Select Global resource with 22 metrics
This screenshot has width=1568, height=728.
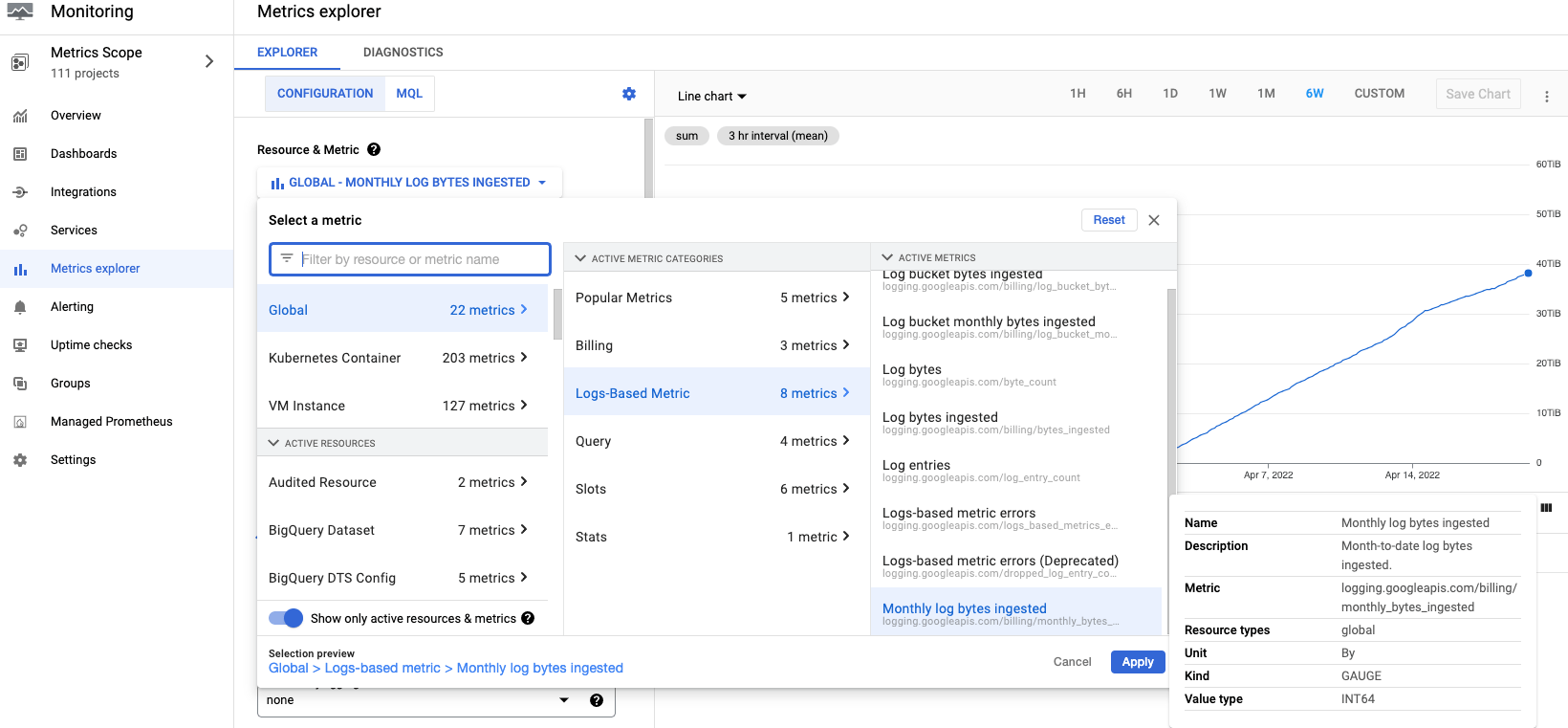pos(403,310)
